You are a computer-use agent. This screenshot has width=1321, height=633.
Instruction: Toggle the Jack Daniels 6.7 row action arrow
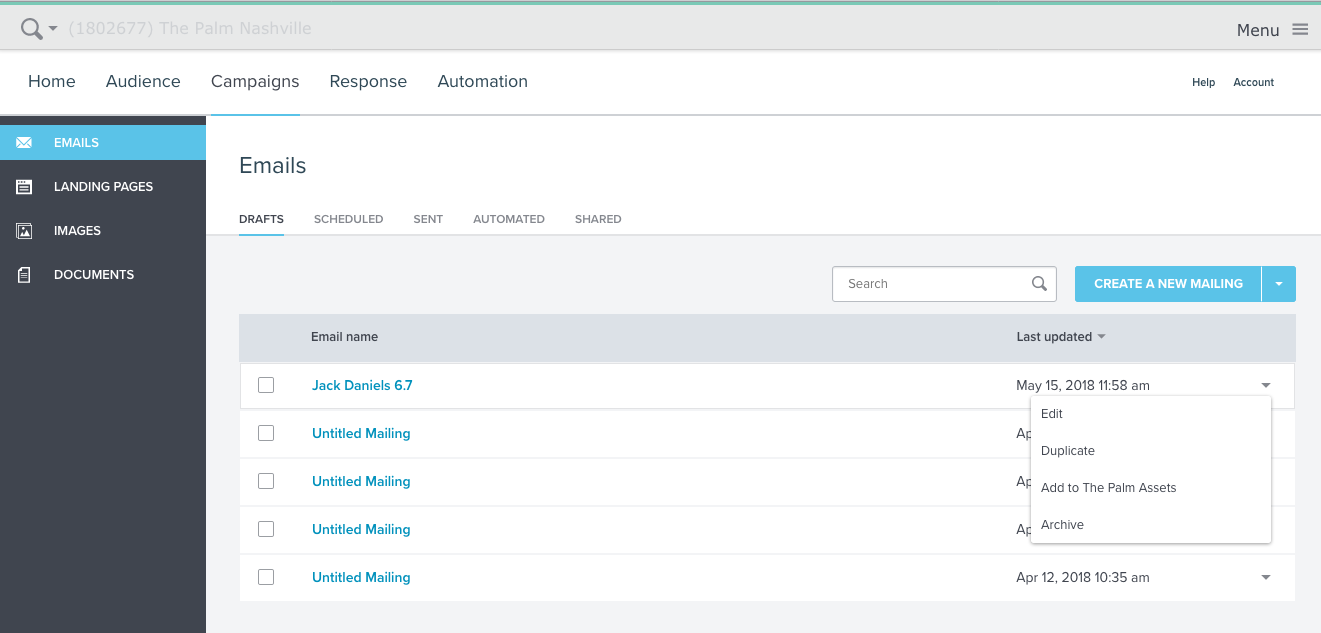(1266, 385)
